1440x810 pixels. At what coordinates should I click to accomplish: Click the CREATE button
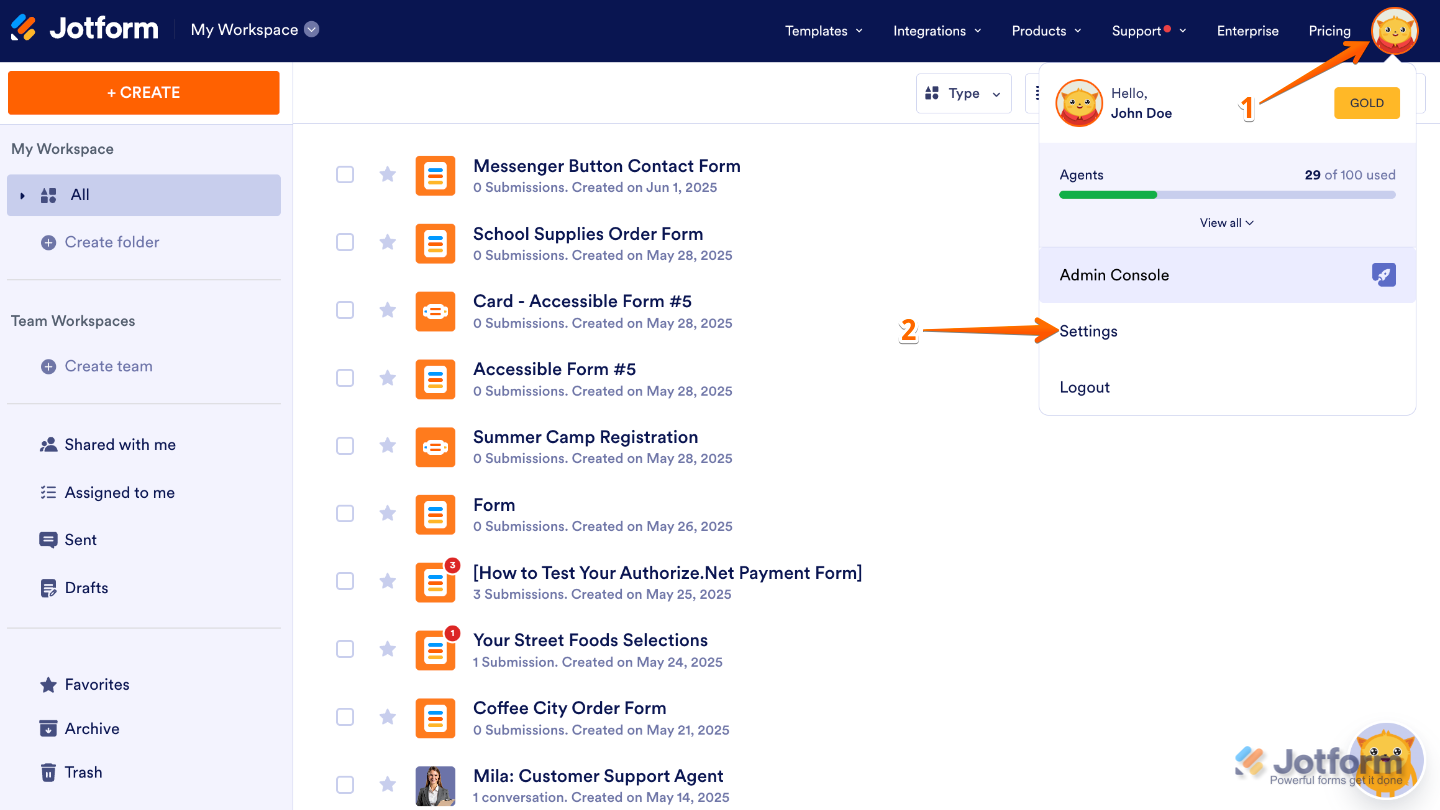pos(143,92)
